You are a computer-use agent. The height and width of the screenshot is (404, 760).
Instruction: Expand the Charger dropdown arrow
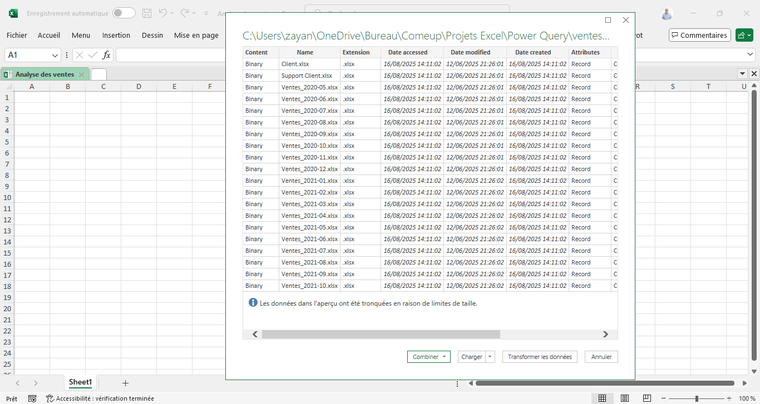click(x=490, y=356)
